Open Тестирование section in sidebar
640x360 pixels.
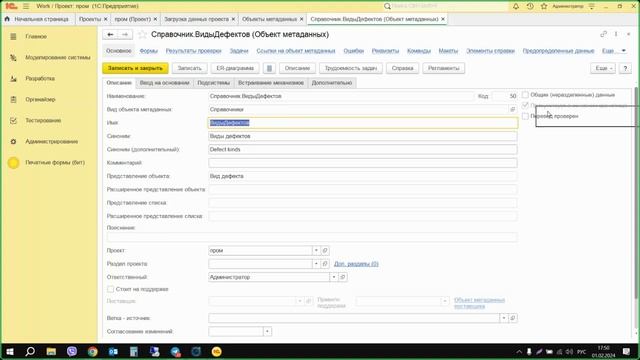[43, 120]
